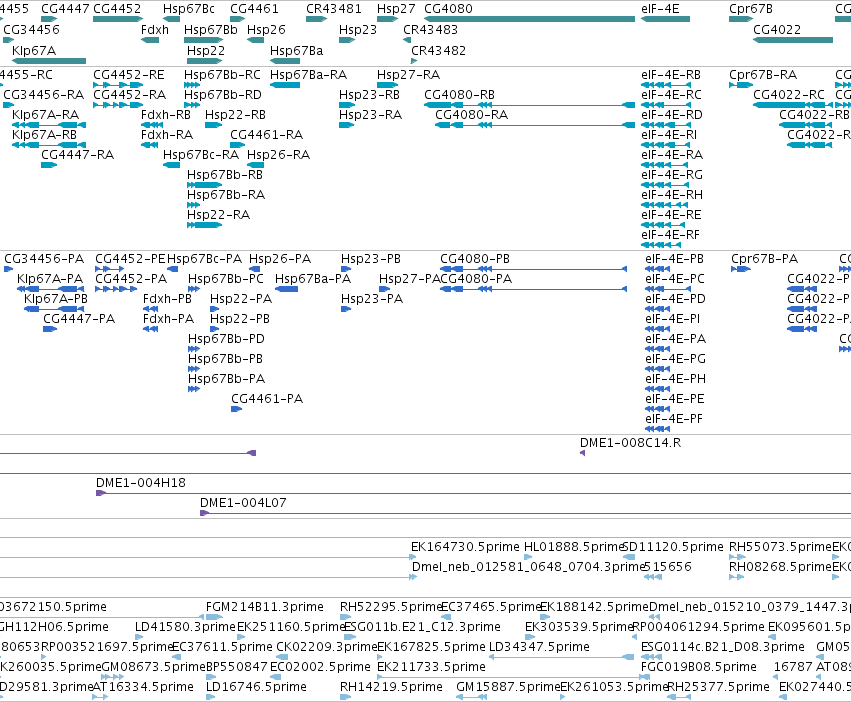Click the Fdxh-RB transcript label
Image resolution: width=851 pixels, height=702 pixels.
(166, 115)
